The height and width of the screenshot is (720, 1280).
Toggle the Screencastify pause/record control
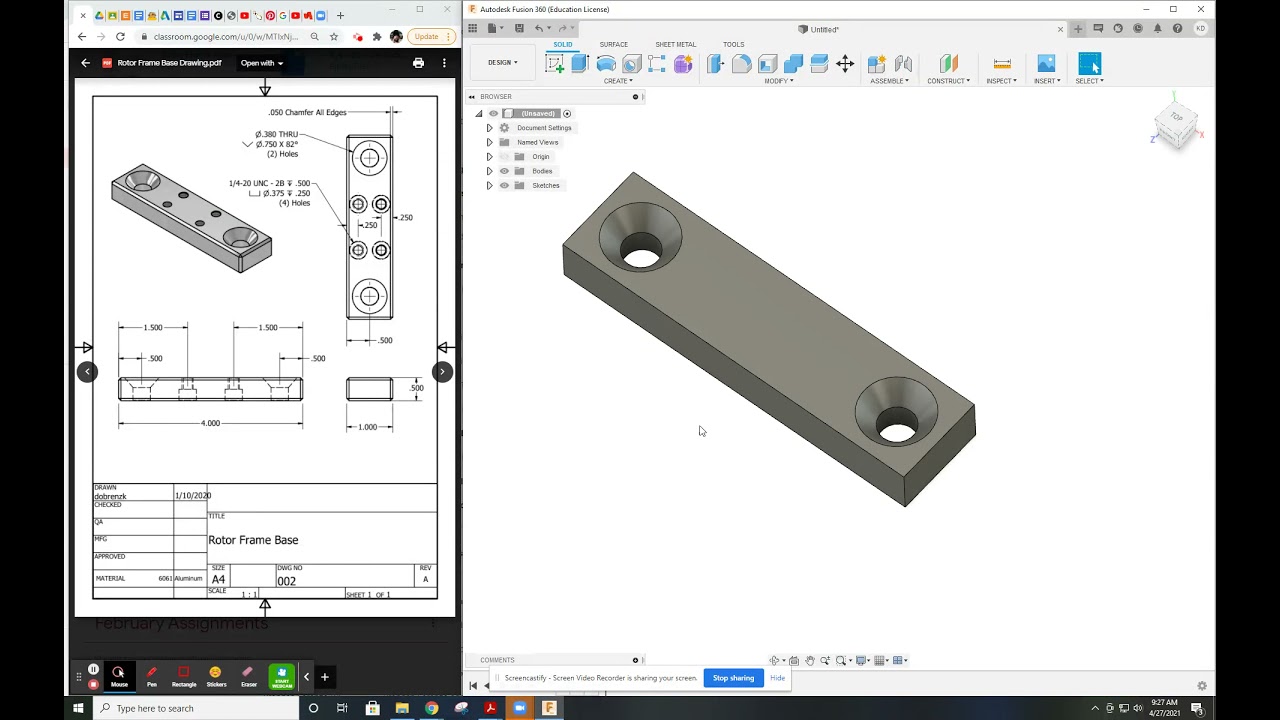click(x=93, y=670)
